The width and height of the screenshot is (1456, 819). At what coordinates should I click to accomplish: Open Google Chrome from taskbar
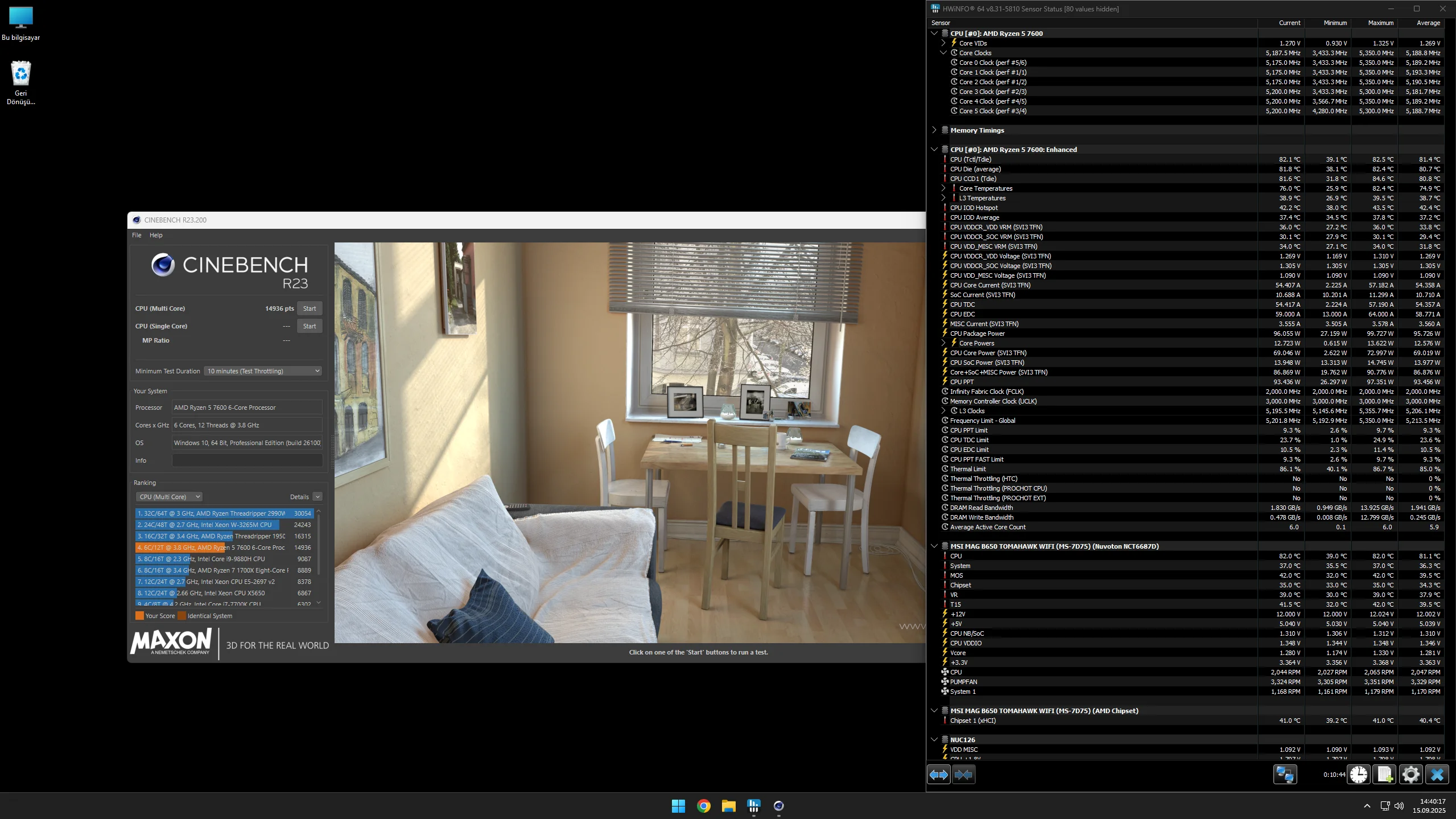click(x=704, y=806)
